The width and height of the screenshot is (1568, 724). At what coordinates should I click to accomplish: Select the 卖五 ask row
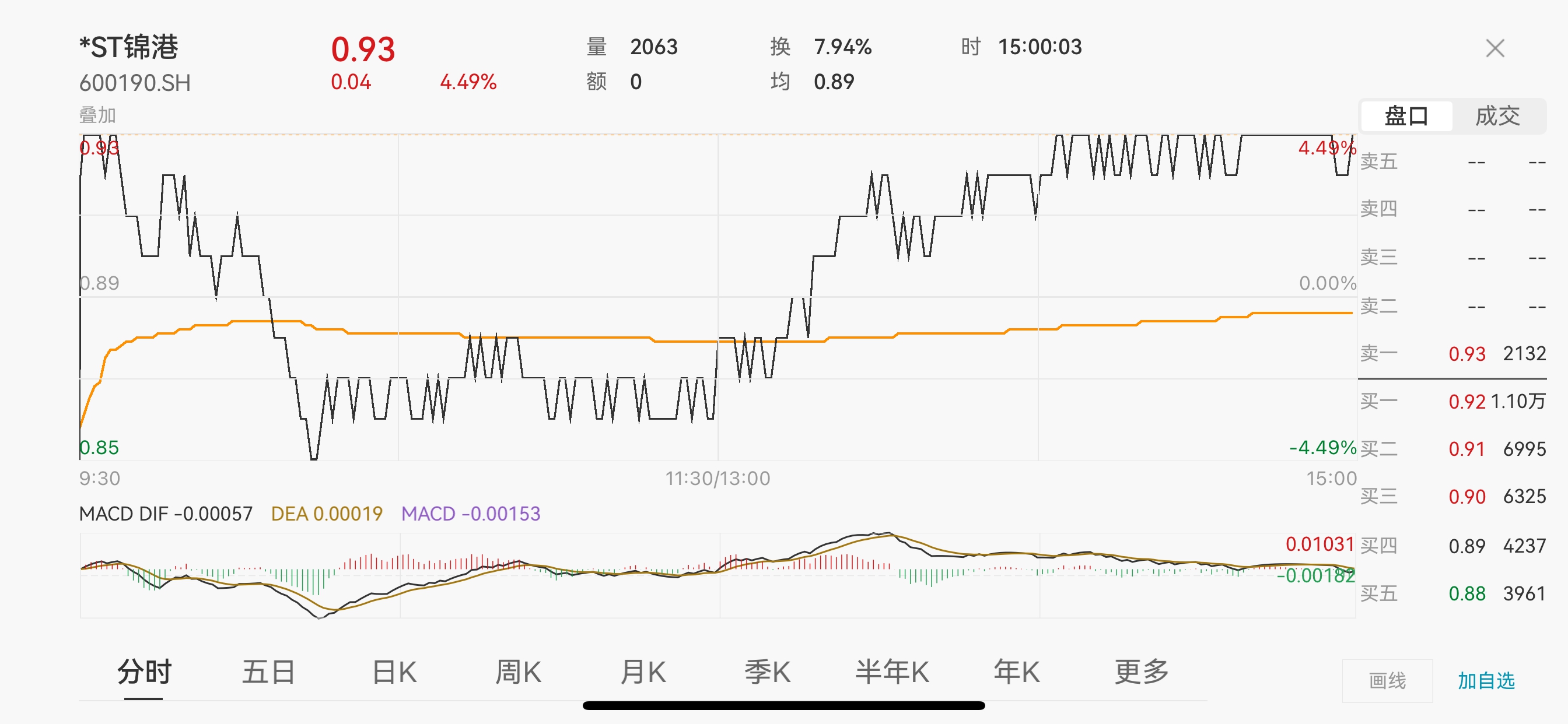pos(1452,162)
